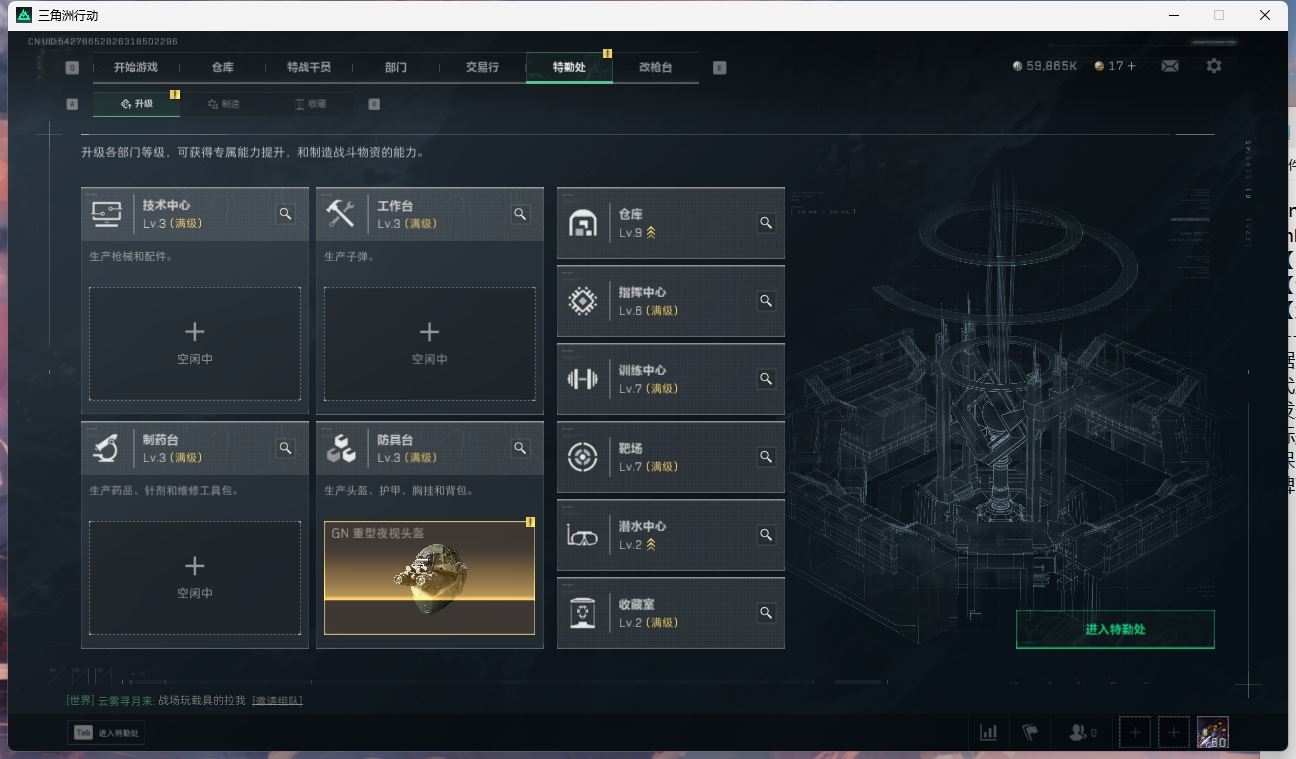Image resolution: width=1296 pixels, height=759 pixels.
Task: Select the 收藏 sub-tab
Action: click(310, 104)
